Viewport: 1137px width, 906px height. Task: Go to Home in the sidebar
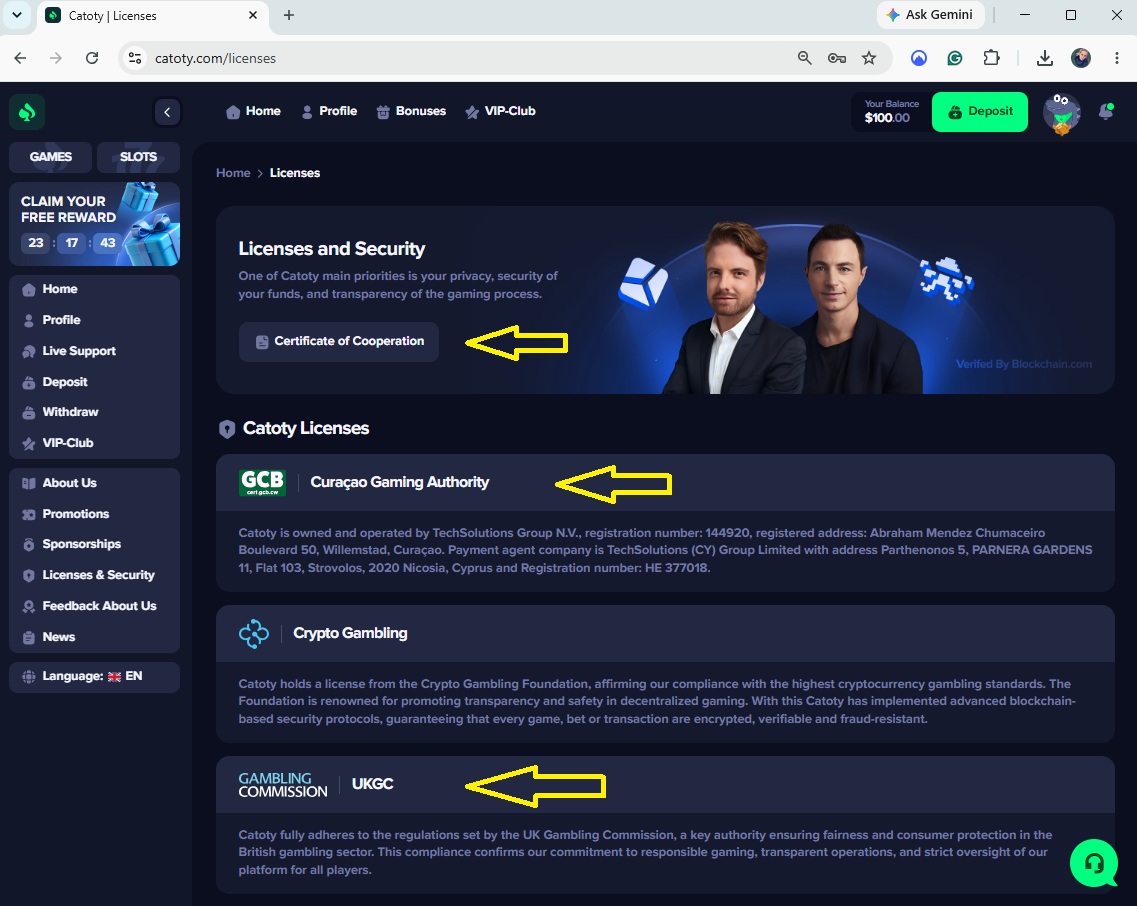94,289
